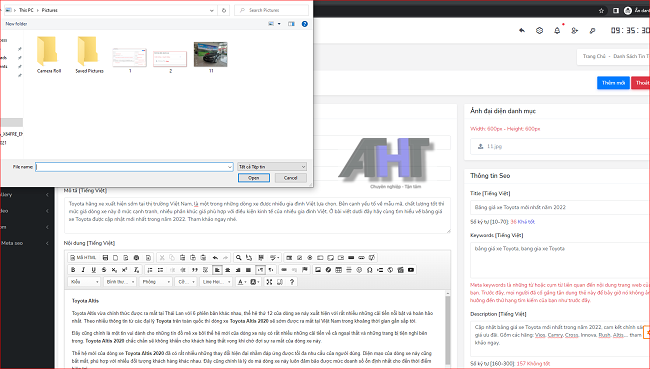Maximize the editor with the fullscreen icon
This screenshot has width=650, height=369.
269,282
